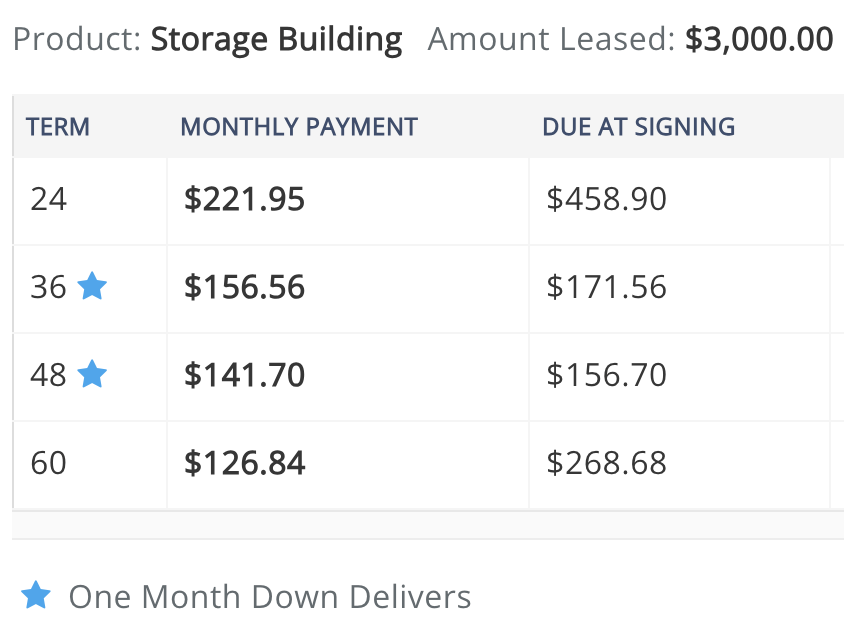Click the $268.68 due at signing
Viewport: 844px width, 638px height.
pos(606,463)
